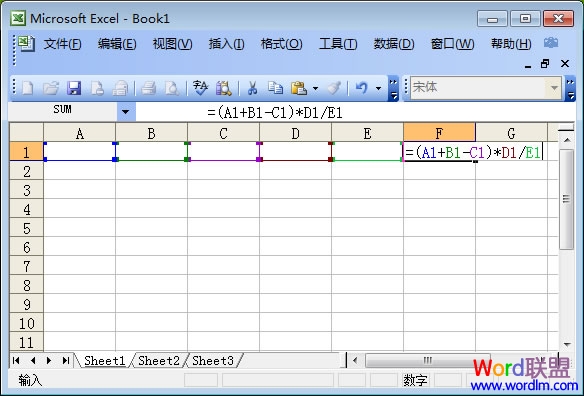Select the column A header

click(x=79, y=133)
